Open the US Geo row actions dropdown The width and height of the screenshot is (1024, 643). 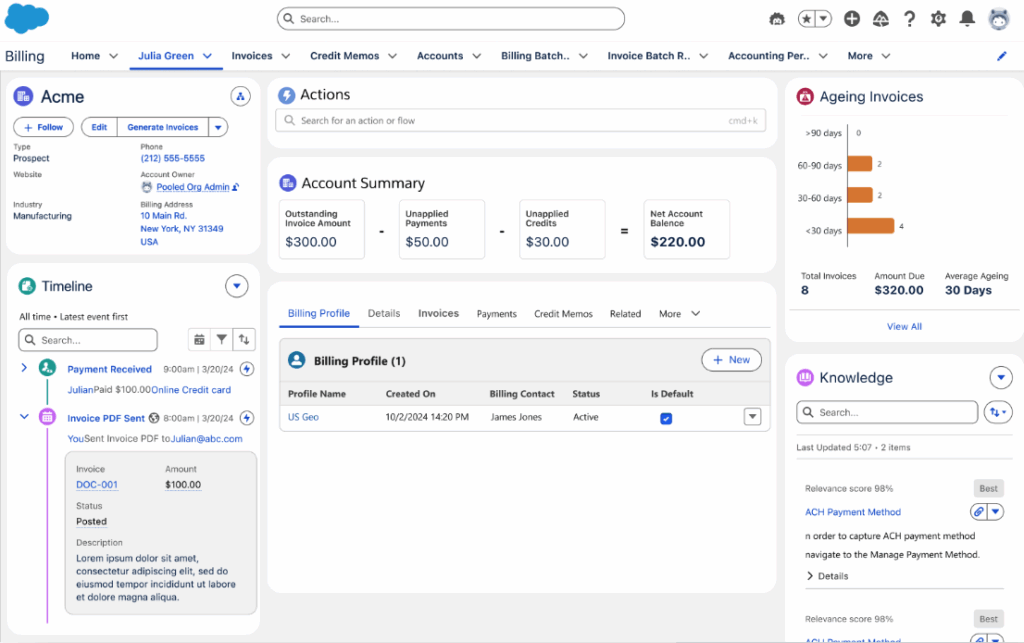pos(753,417)
